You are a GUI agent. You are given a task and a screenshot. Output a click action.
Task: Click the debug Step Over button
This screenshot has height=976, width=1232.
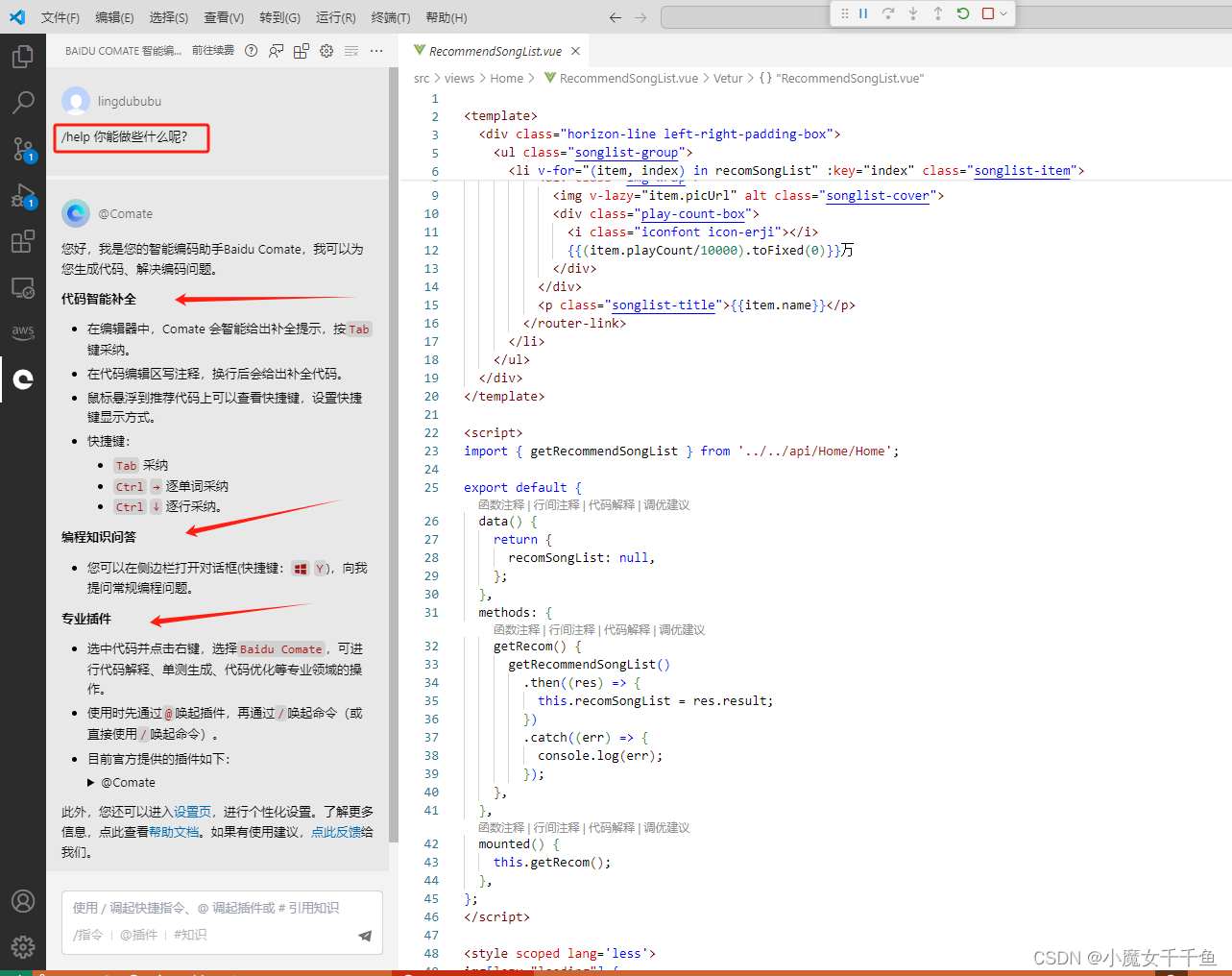click(x=888, y=13)
